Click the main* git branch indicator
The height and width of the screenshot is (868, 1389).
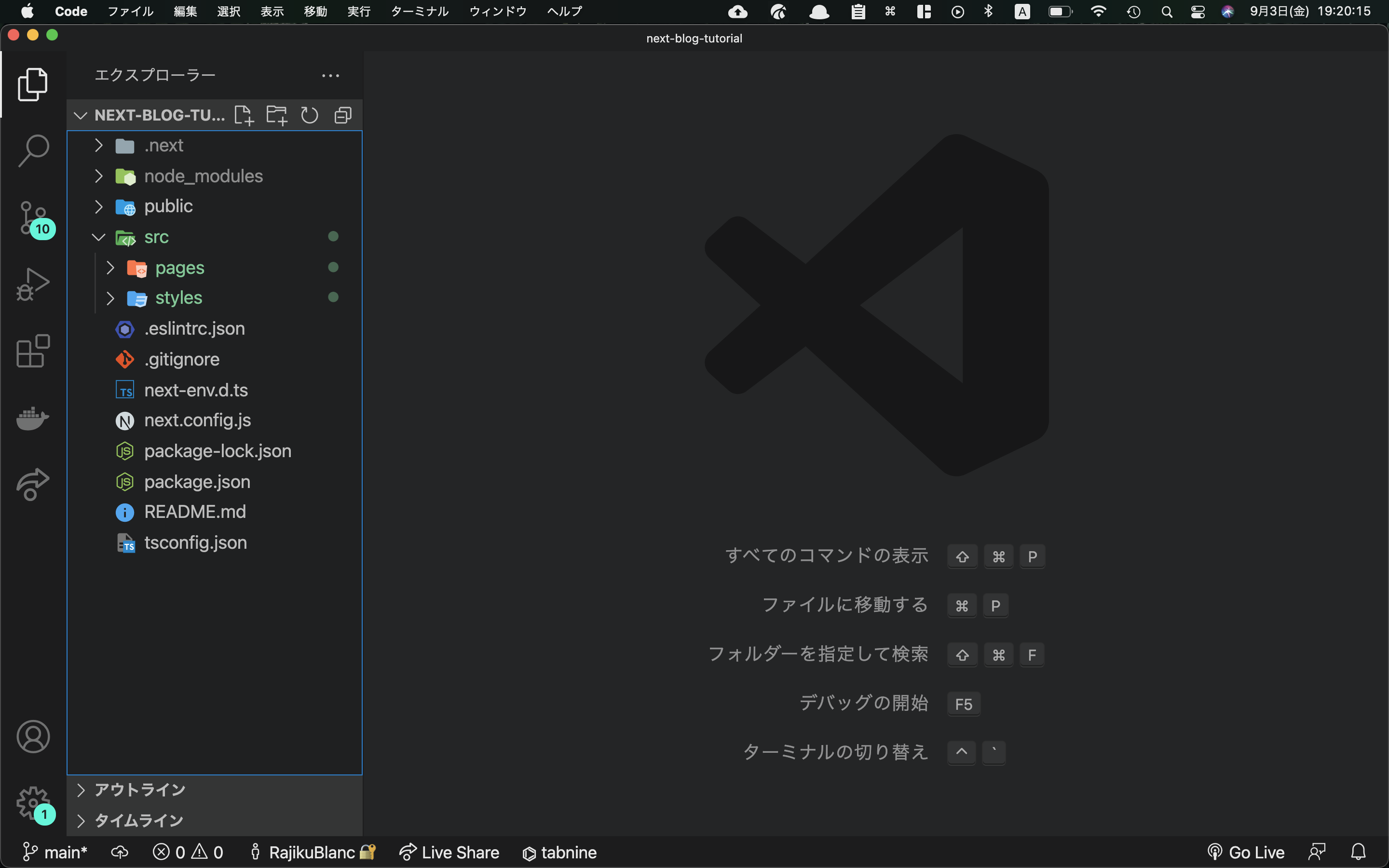pos(54,853)
